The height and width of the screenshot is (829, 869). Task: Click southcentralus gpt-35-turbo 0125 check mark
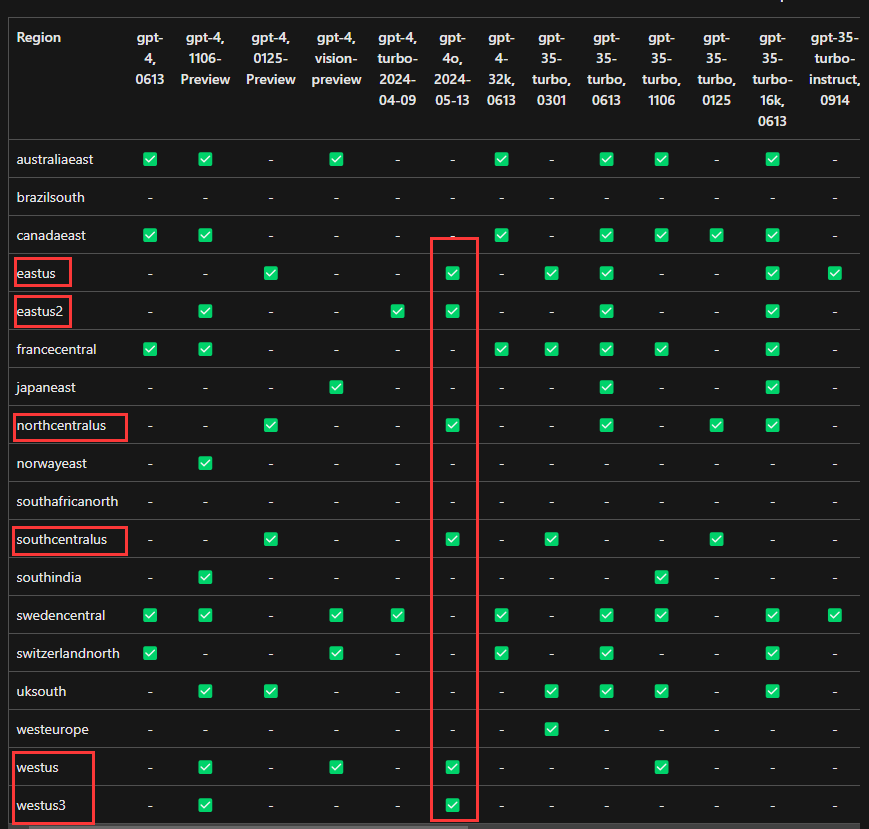click(x=716, y=539)
